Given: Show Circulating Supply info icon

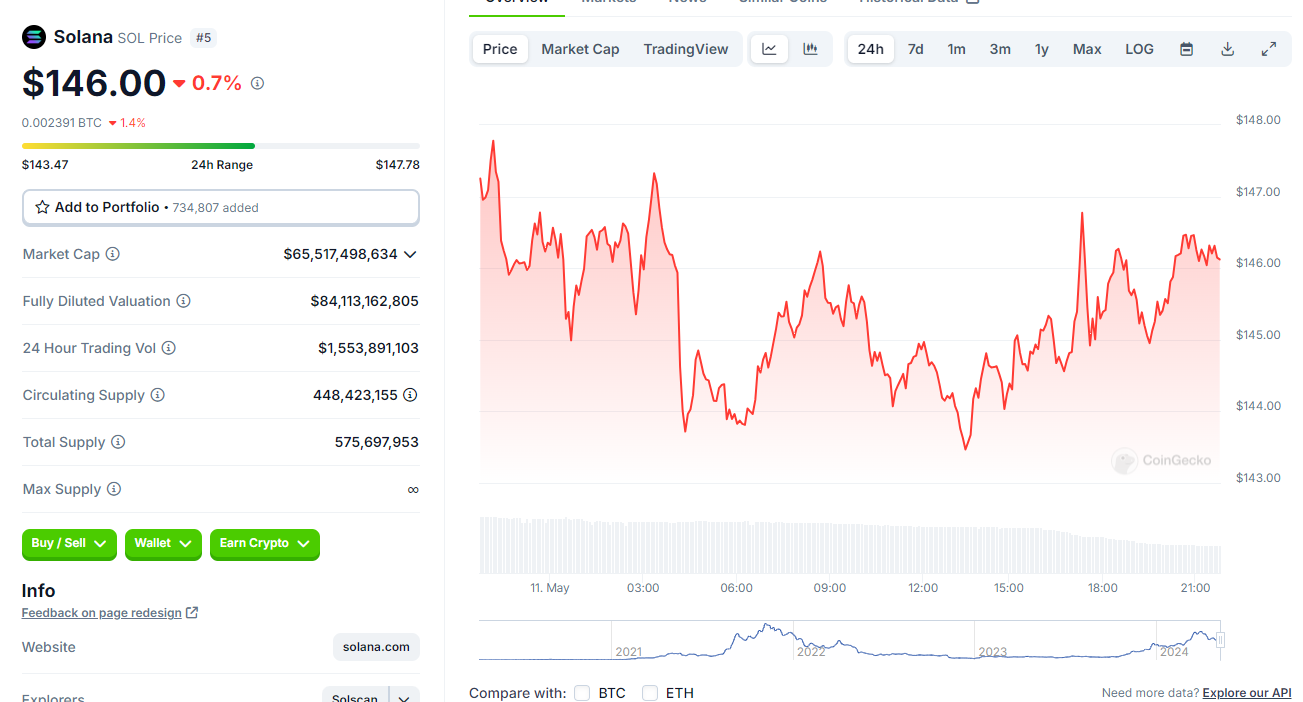Looking at the screenshot, I should click(x=157, y=395).
